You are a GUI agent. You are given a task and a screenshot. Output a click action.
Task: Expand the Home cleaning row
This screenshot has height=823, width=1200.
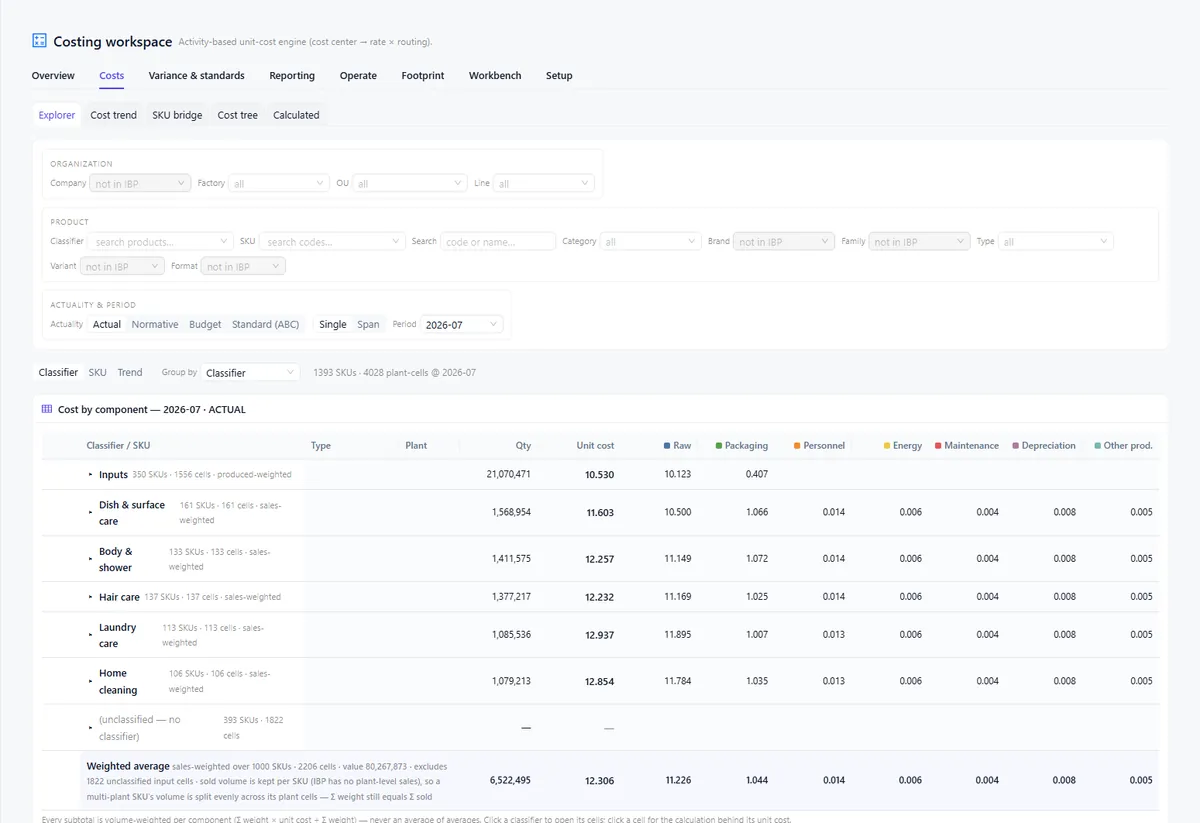click(x=90, y=681)
